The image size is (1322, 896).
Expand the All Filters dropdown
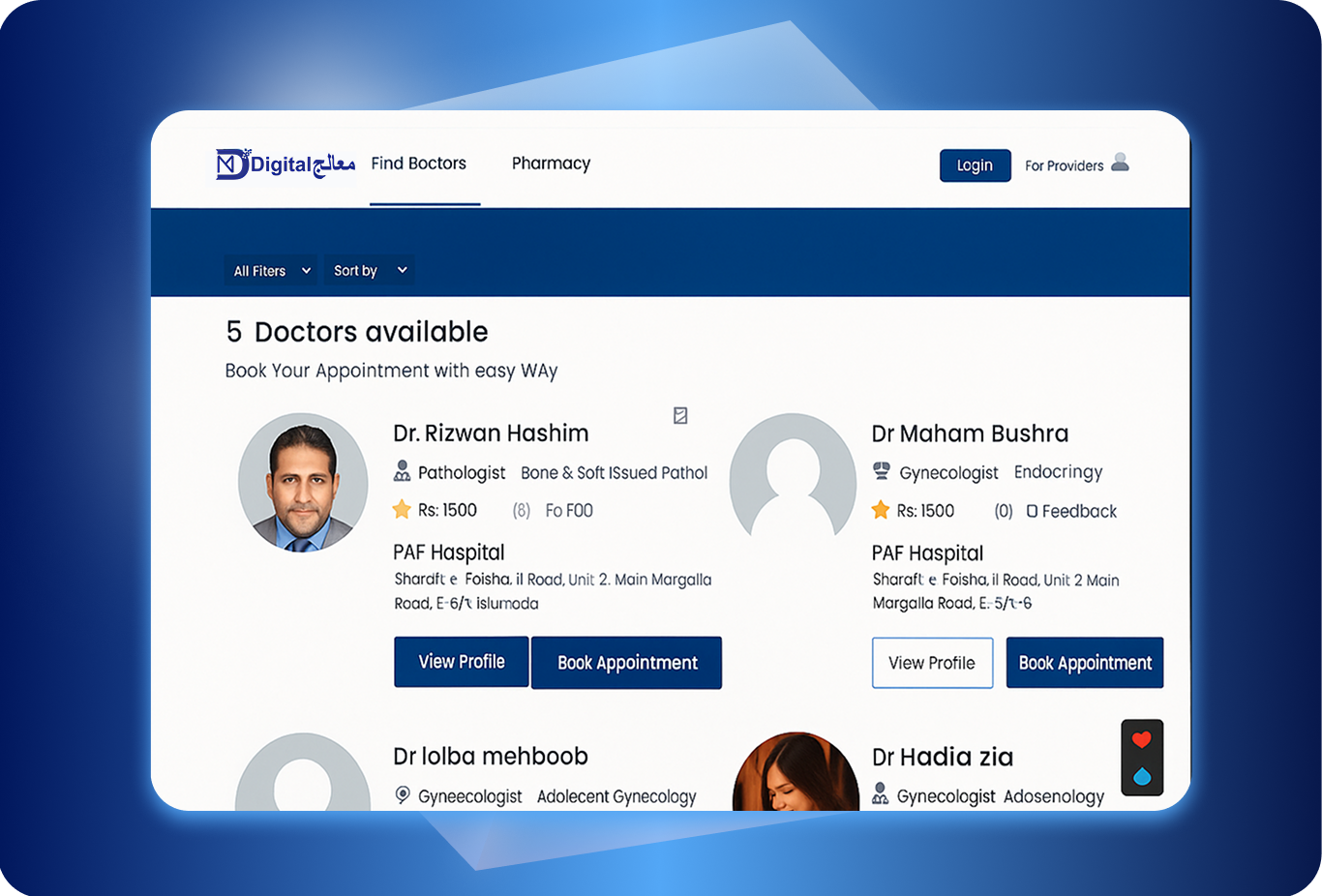click(271, 271)
